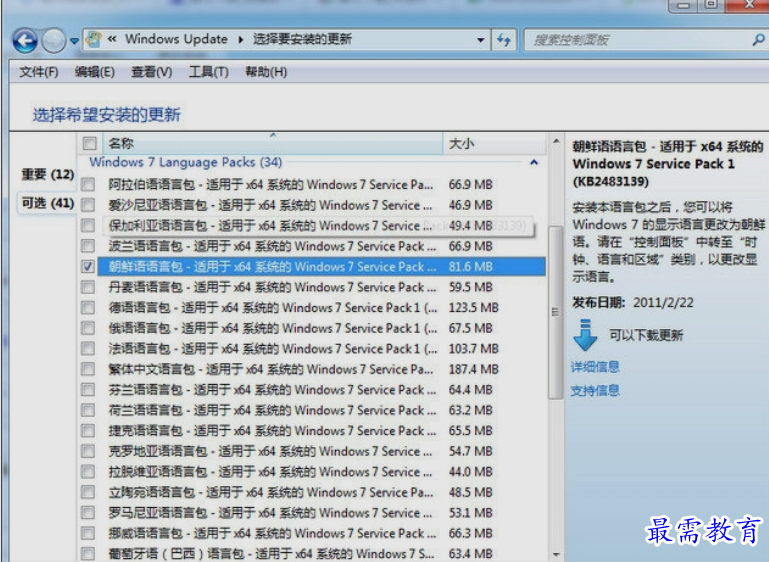Select the 葡萄牙语（巴西）语言包 row text

[x=271, y=554]
